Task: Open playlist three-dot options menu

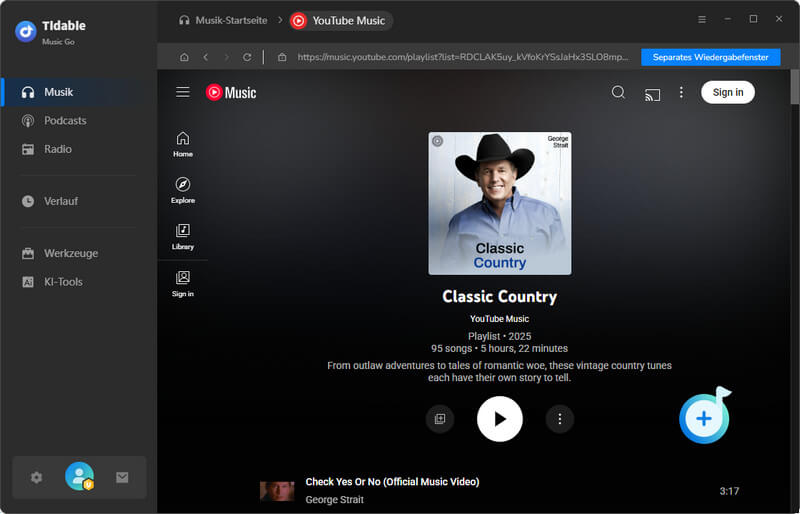Action: (560, 419)
